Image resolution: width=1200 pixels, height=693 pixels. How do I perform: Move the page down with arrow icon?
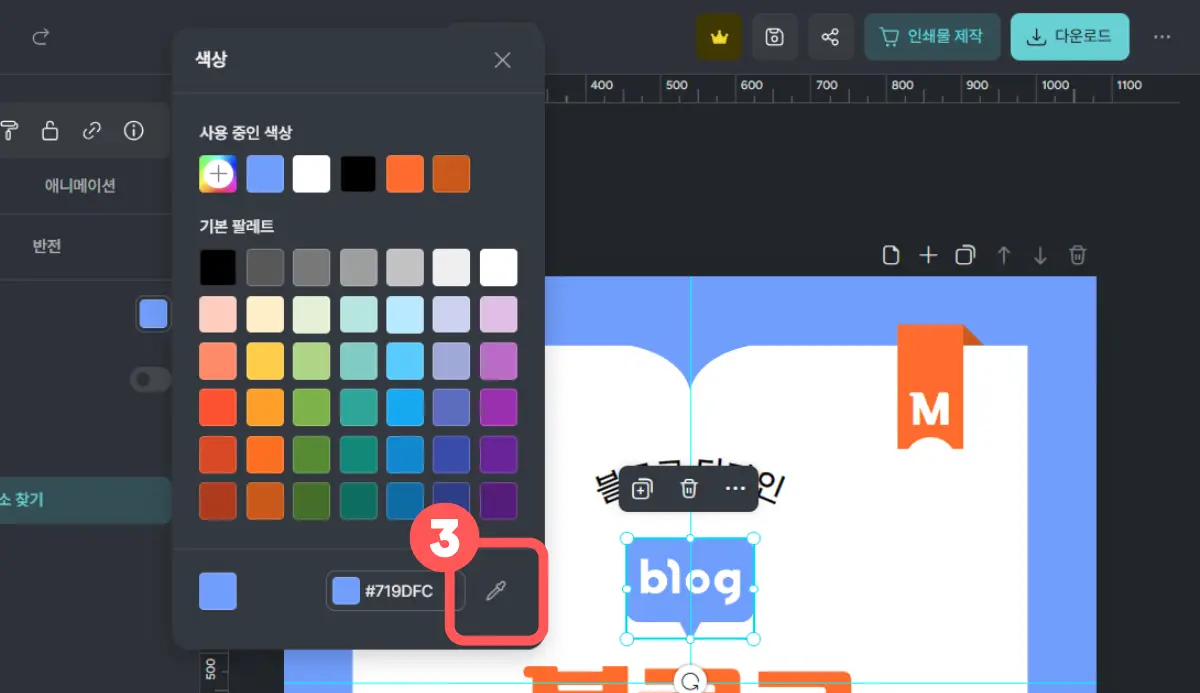pos(1040,255)
